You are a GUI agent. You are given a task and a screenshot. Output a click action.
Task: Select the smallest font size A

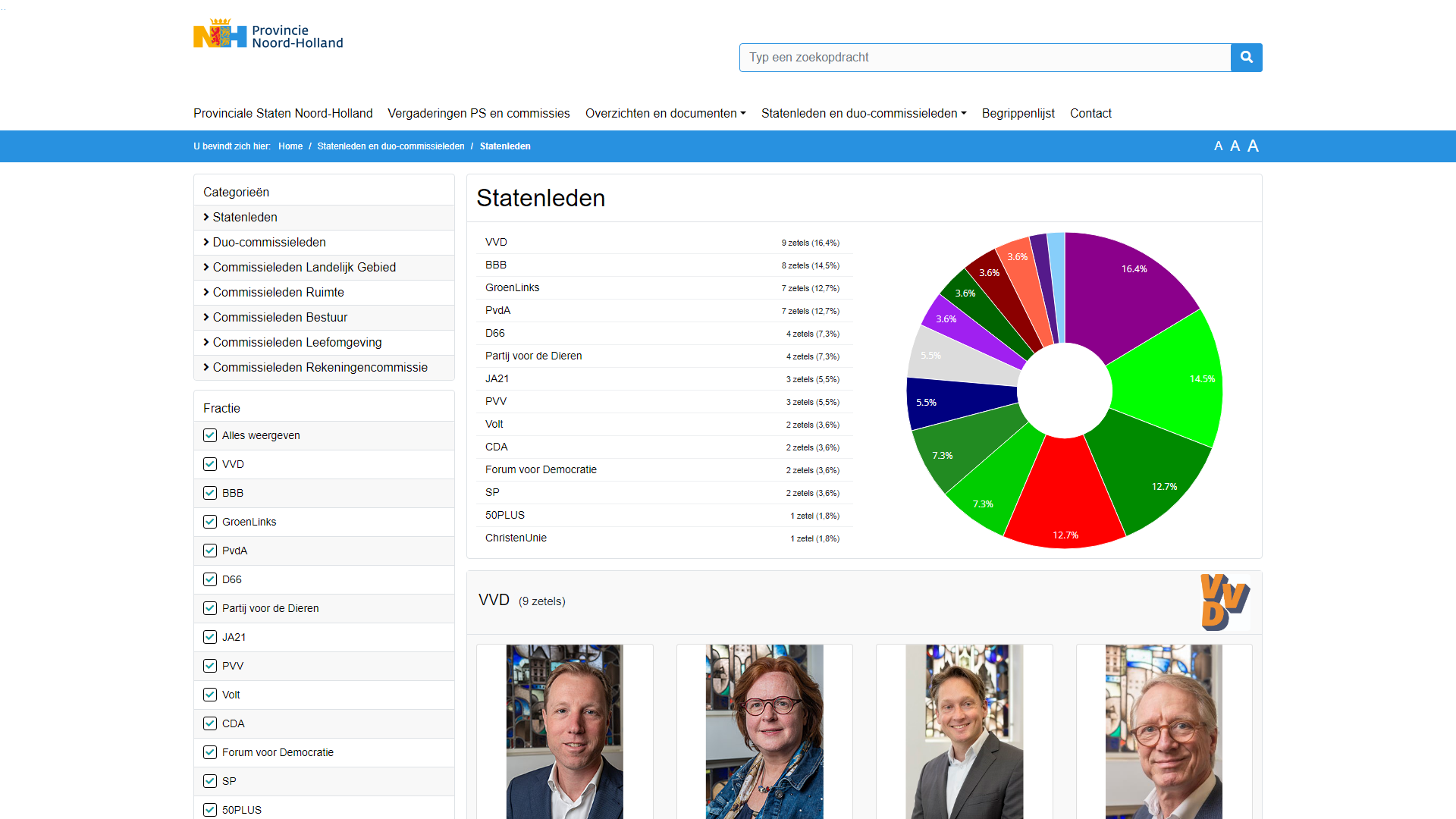[x=1218, y=146]
